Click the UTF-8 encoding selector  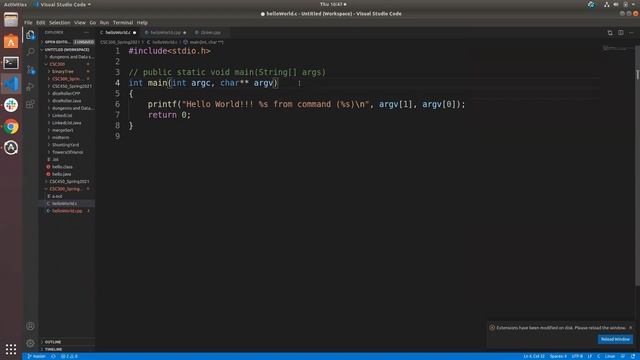pos(577,356)
